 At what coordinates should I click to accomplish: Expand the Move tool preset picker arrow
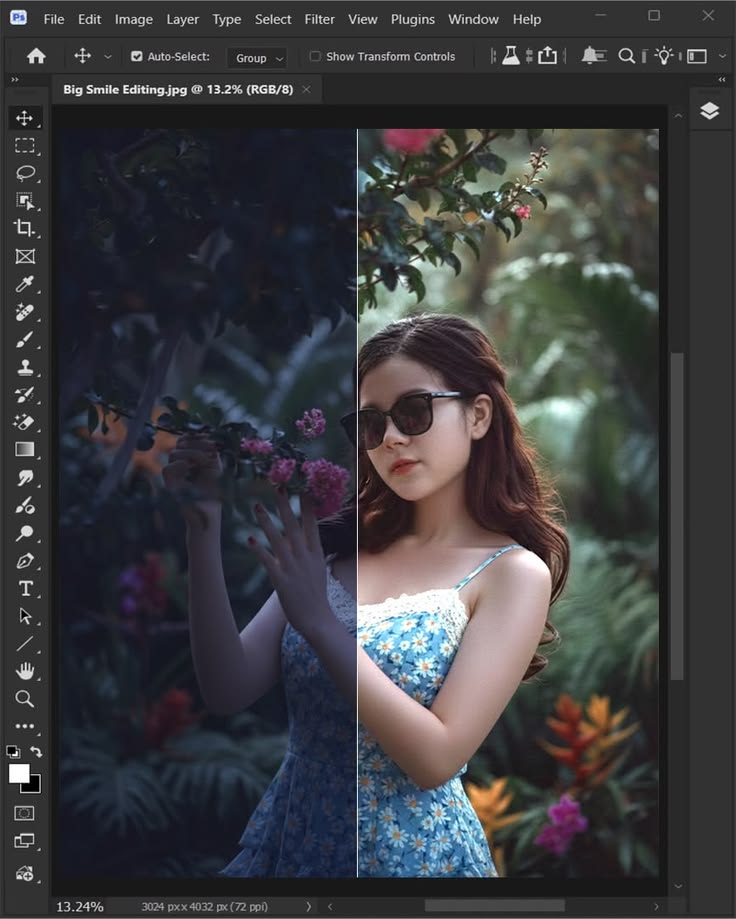pyautogui.click(x=108, y=57)
